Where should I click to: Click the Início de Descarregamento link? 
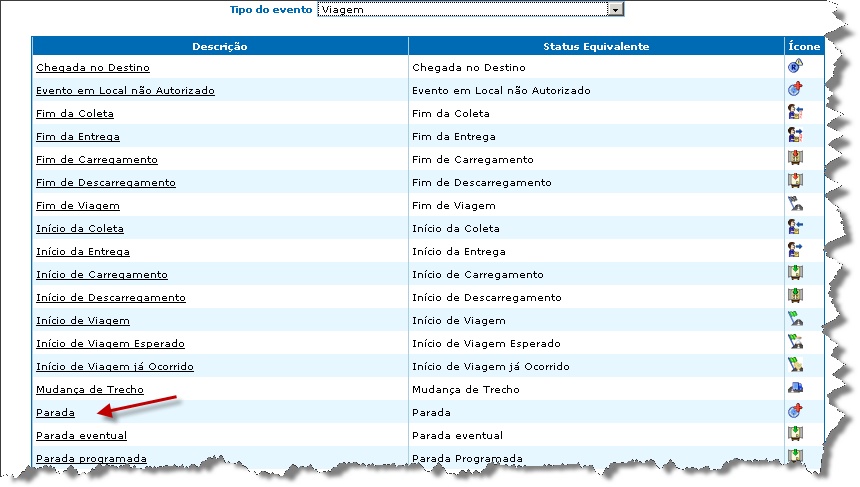(x=111, y=298)
